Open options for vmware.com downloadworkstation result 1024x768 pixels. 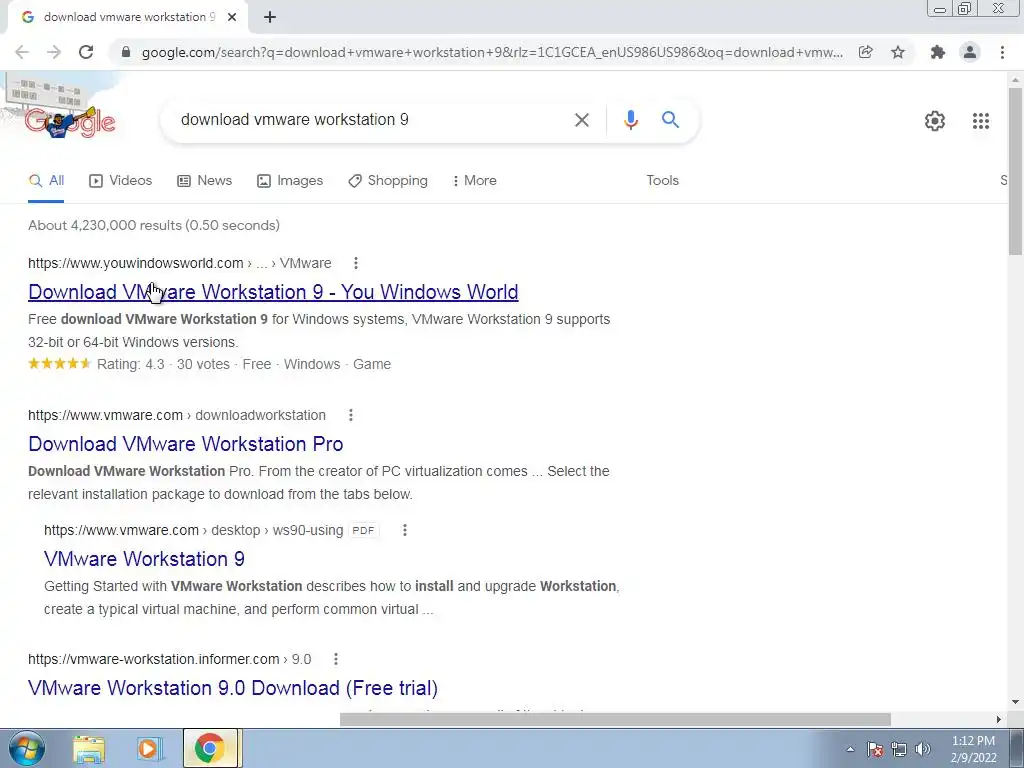(351, 415)
